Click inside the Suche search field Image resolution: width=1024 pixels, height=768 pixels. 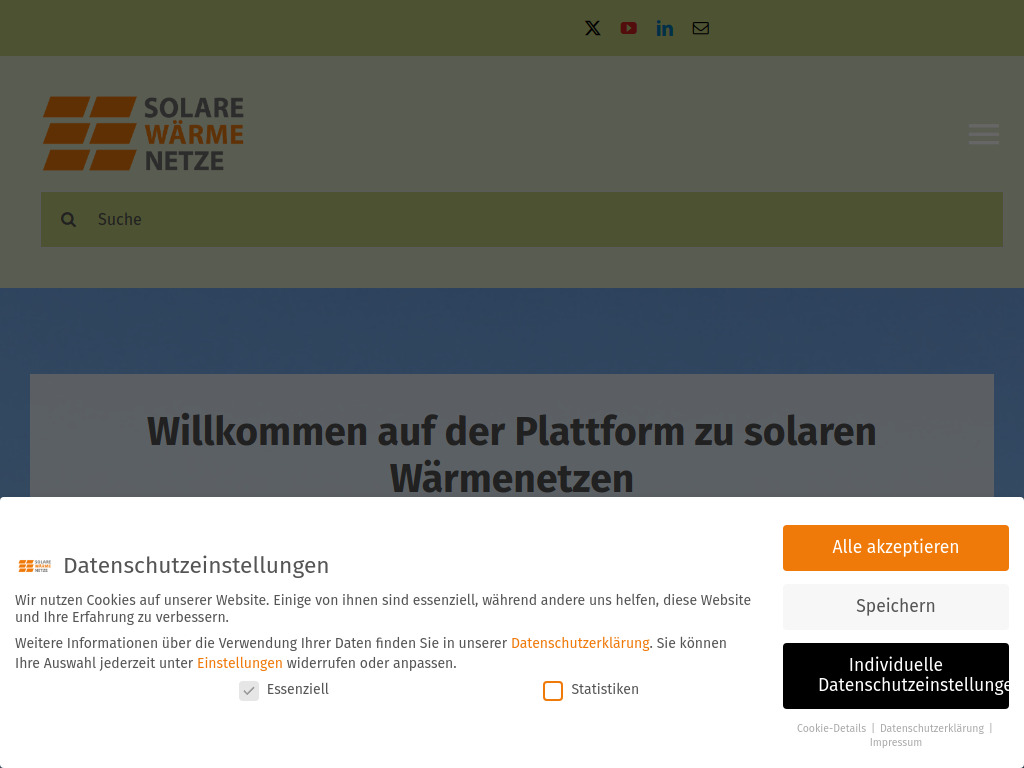coord(400,219)
